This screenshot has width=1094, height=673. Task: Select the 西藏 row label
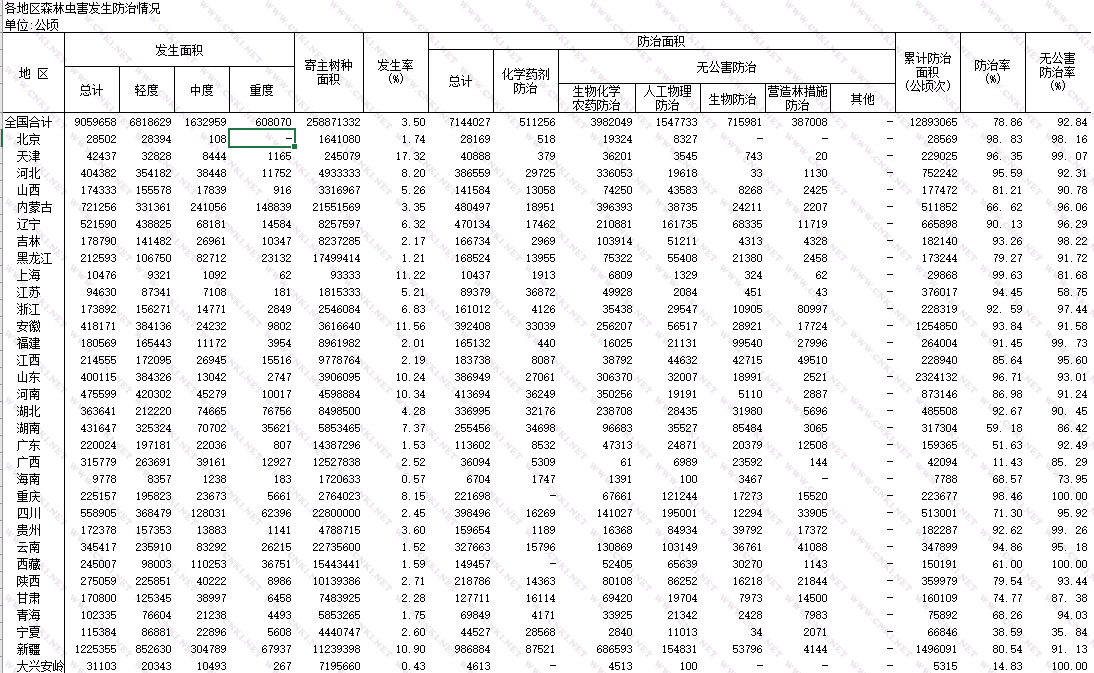(29, 564)
